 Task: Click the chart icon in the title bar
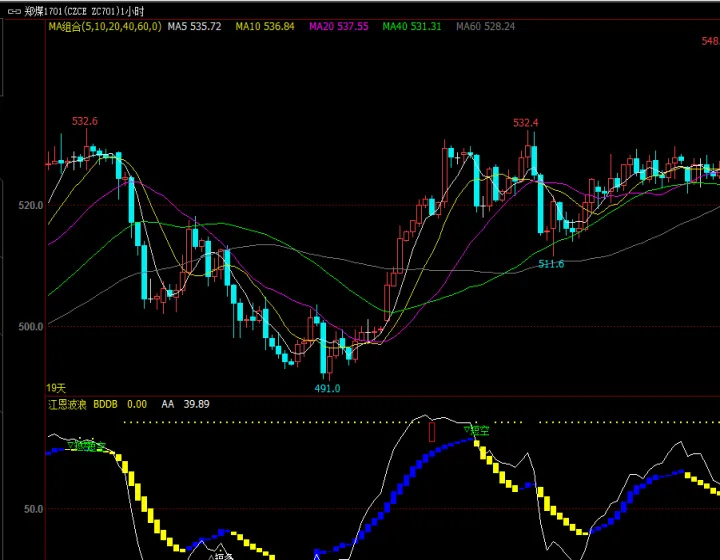[13, 10]
